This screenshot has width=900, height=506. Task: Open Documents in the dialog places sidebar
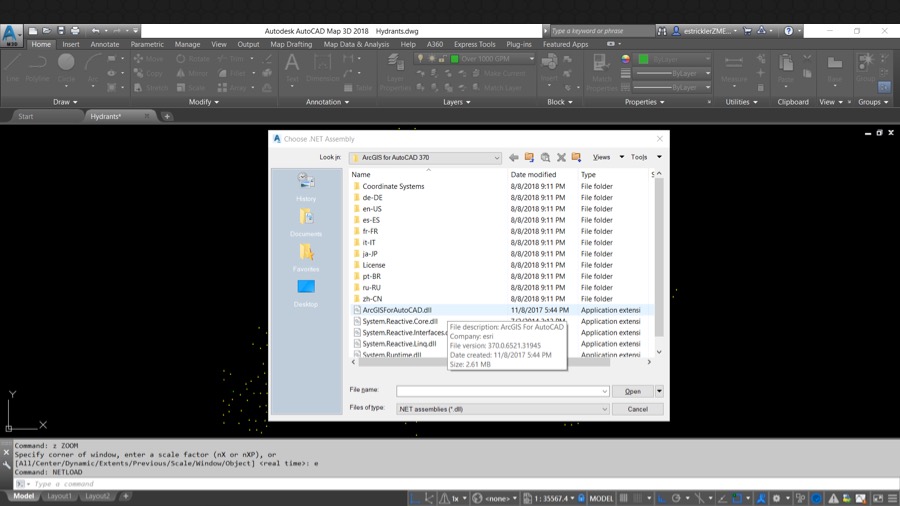click(x=306, y=222)
